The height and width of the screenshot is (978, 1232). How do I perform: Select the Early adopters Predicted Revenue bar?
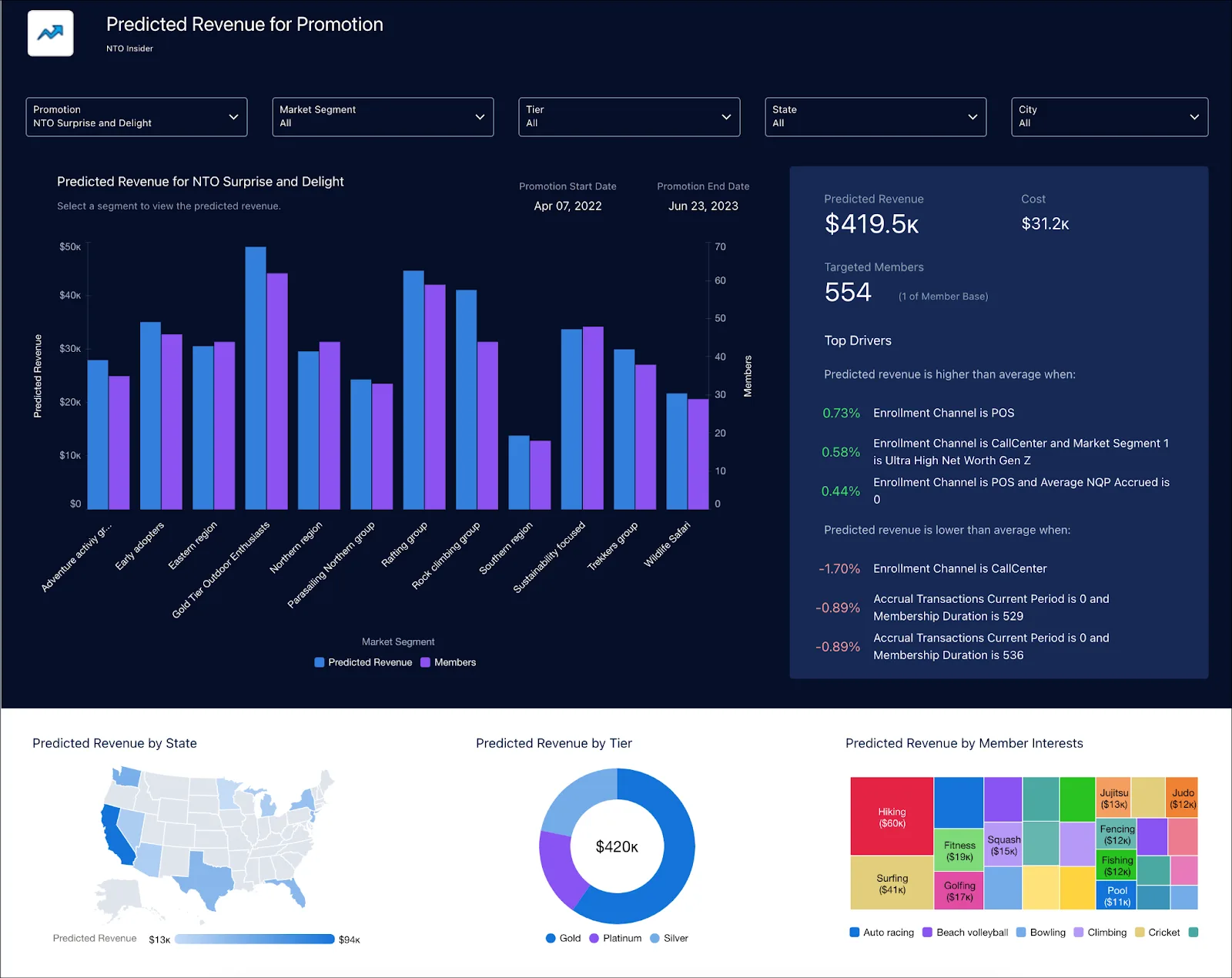[150, 416]
